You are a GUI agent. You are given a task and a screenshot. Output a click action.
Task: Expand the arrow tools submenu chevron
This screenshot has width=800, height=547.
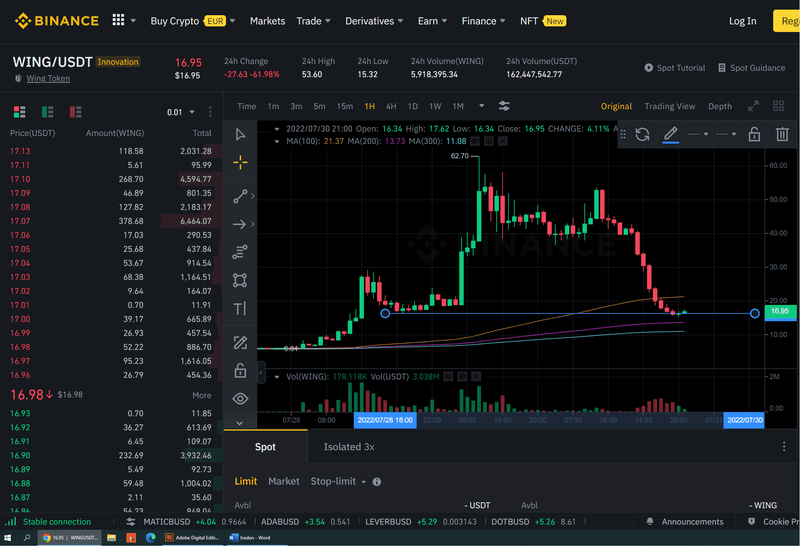253,224
